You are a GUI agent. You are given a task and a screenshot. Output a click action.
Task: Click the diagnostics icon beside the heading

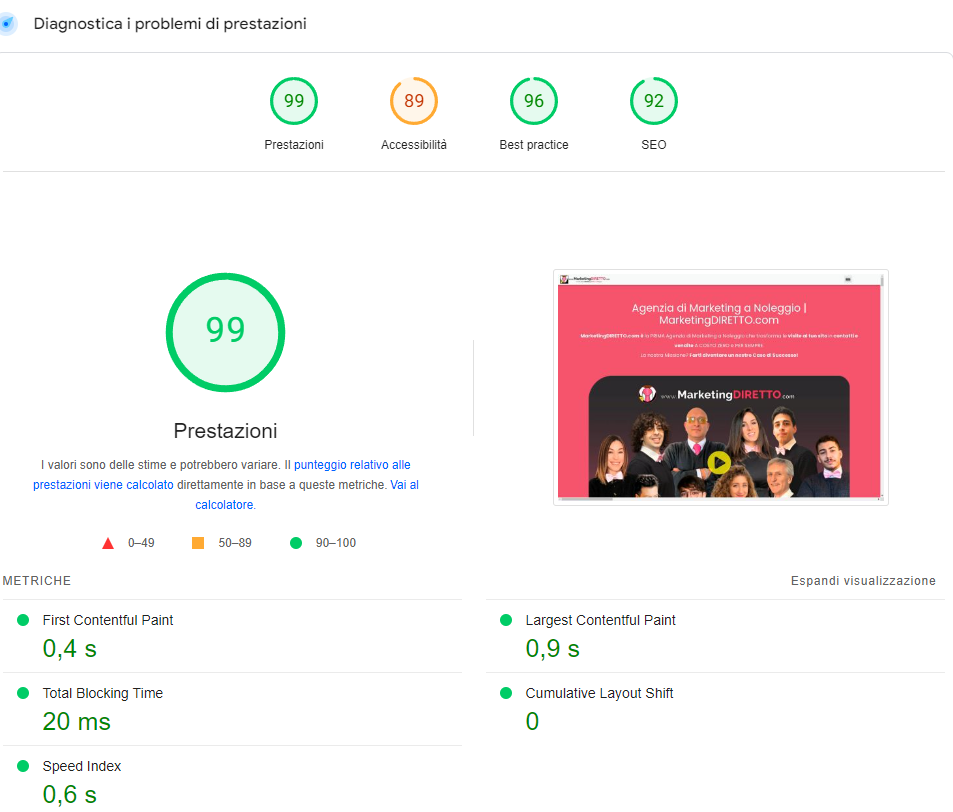coord(7,24)
